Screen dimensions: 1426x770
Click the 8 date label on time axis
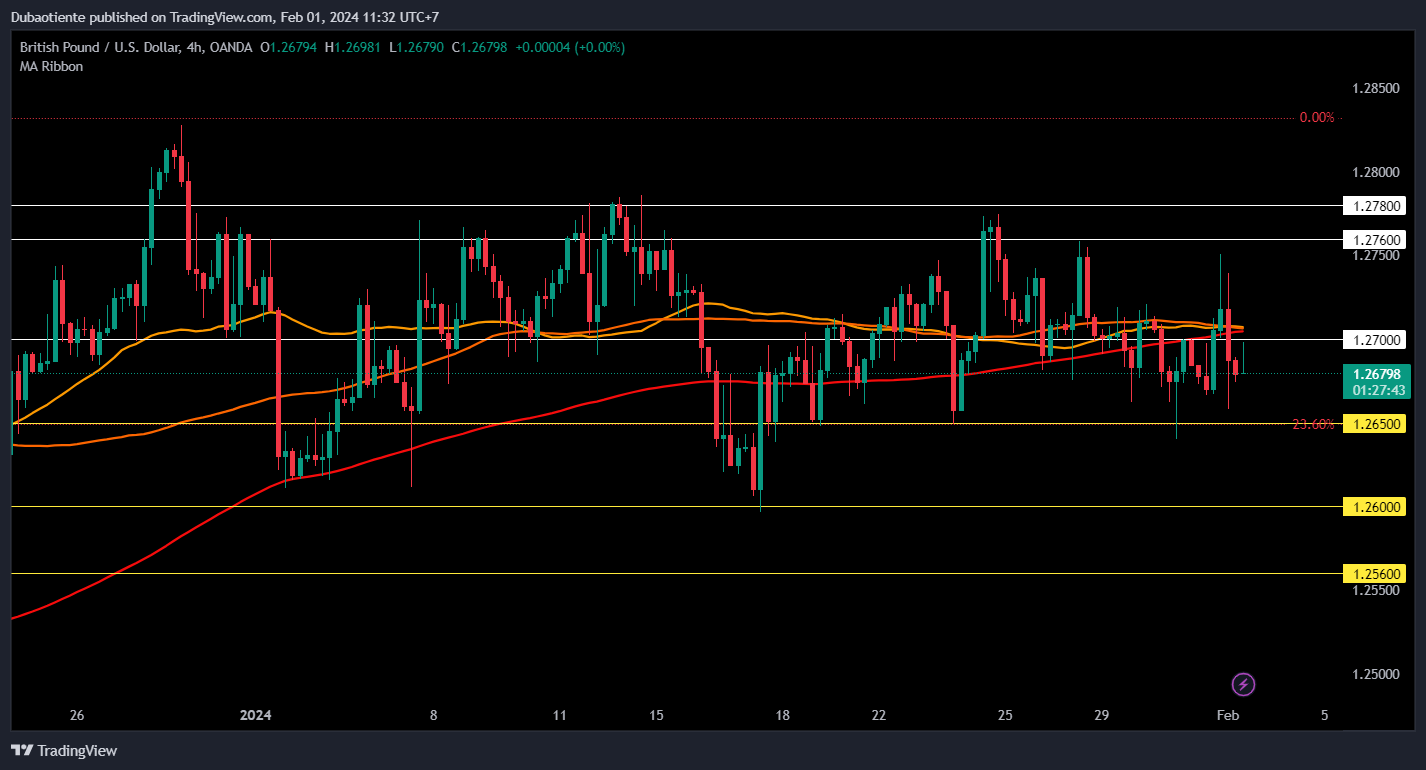click(x=433, y=715)
